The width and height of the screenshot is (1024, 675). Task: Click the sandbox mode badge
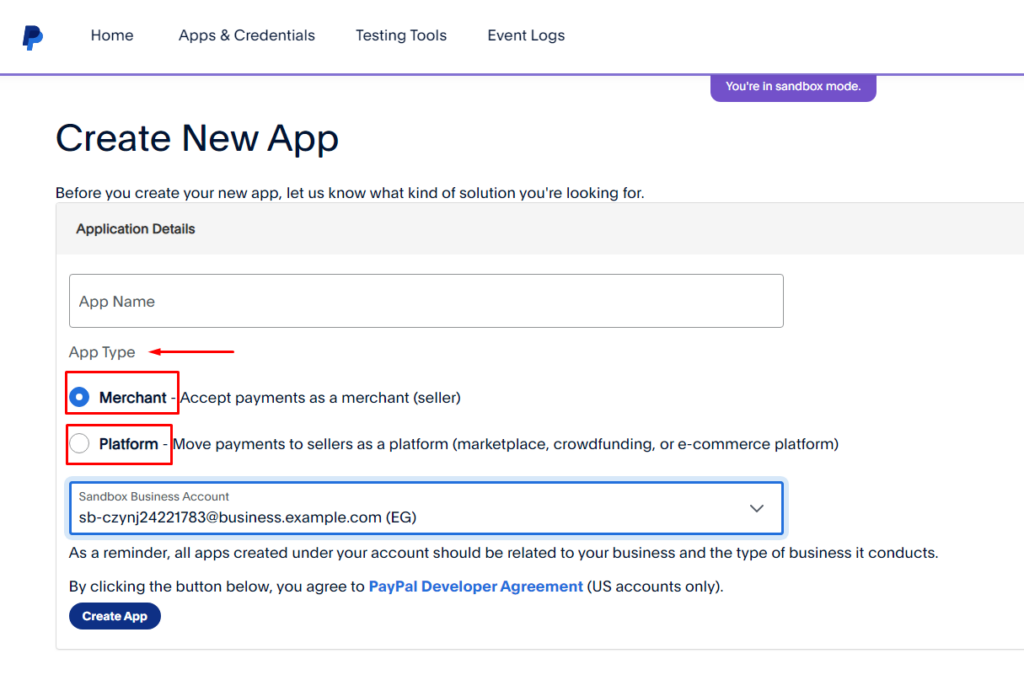pos(793,87)
